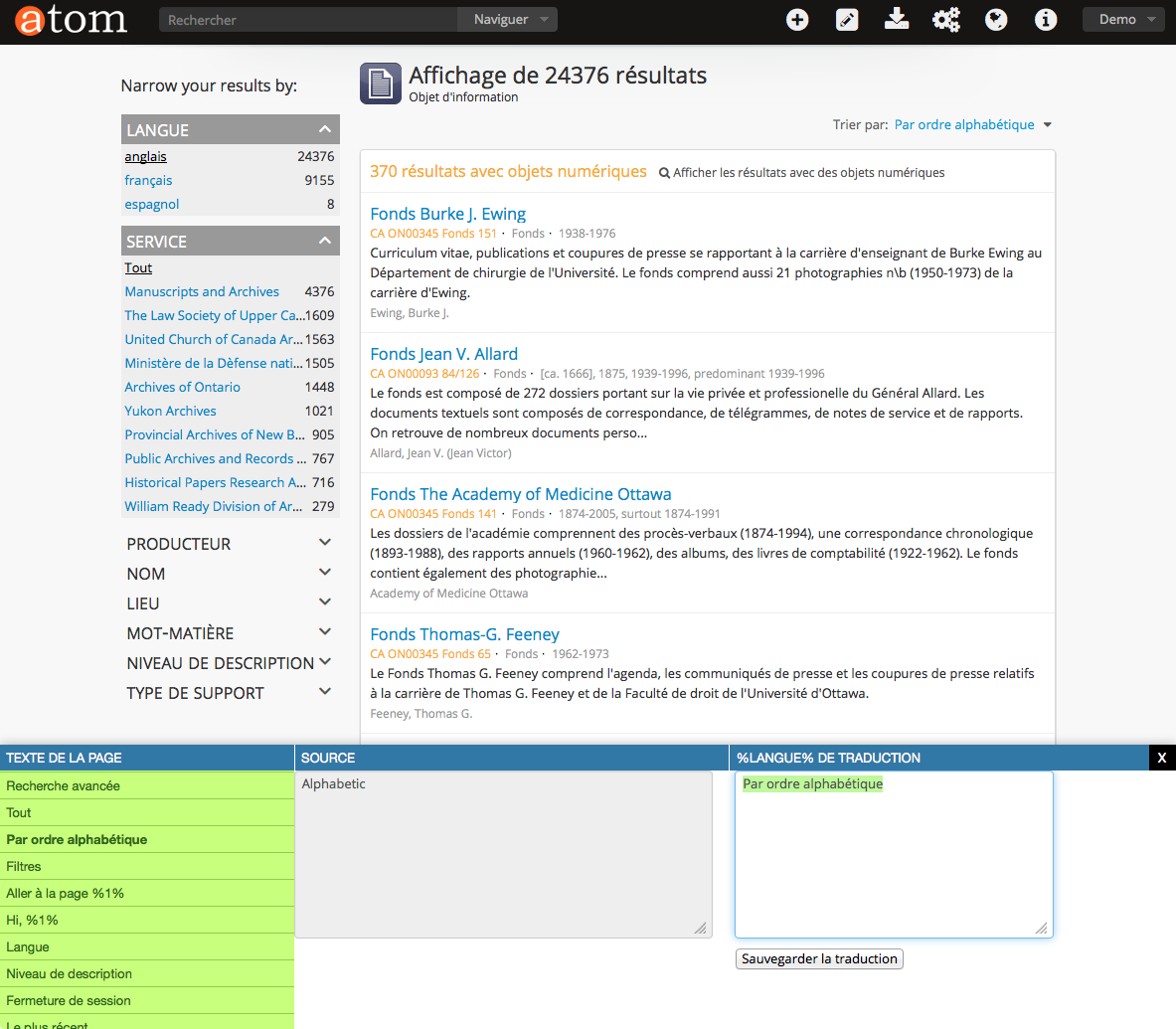This screenshot has height=1029, width=1176.
Task: Open 'Fonds Jean V. Allard' result
Action: click(x=443, y=354)
